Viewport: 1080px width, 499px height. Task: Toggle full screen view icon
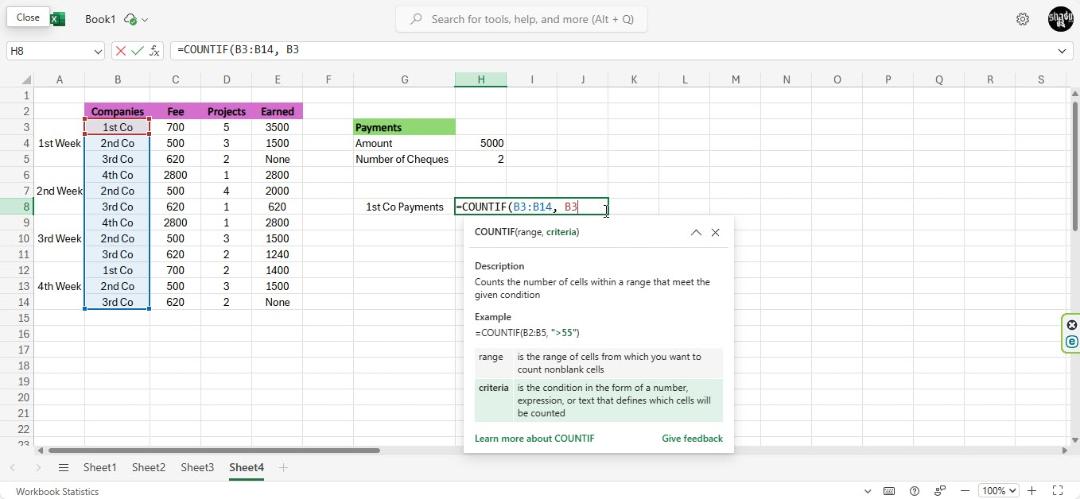pyautogui.click(x=1058, y=491)
